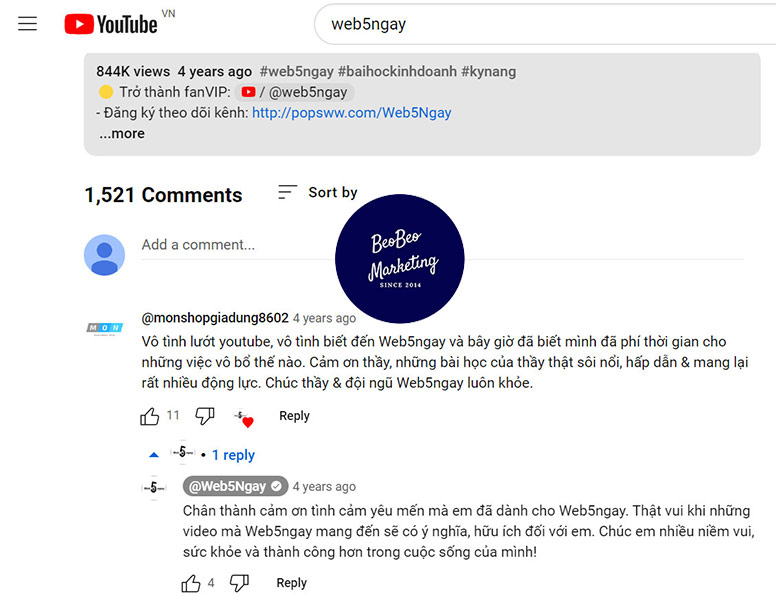Like the comment by @monshopgiadung8602
This screenshot has height=596, width=776.
(150, 416)
